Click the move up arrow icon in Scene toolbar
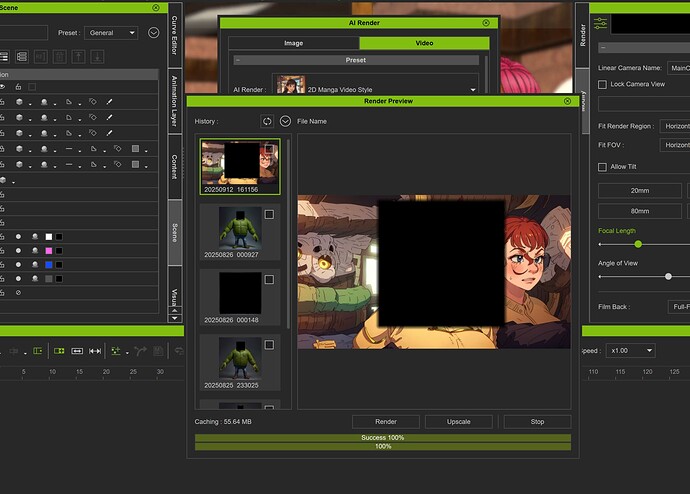Image resolution: width=690 pixels, height=494 pixels. [79, 56]
